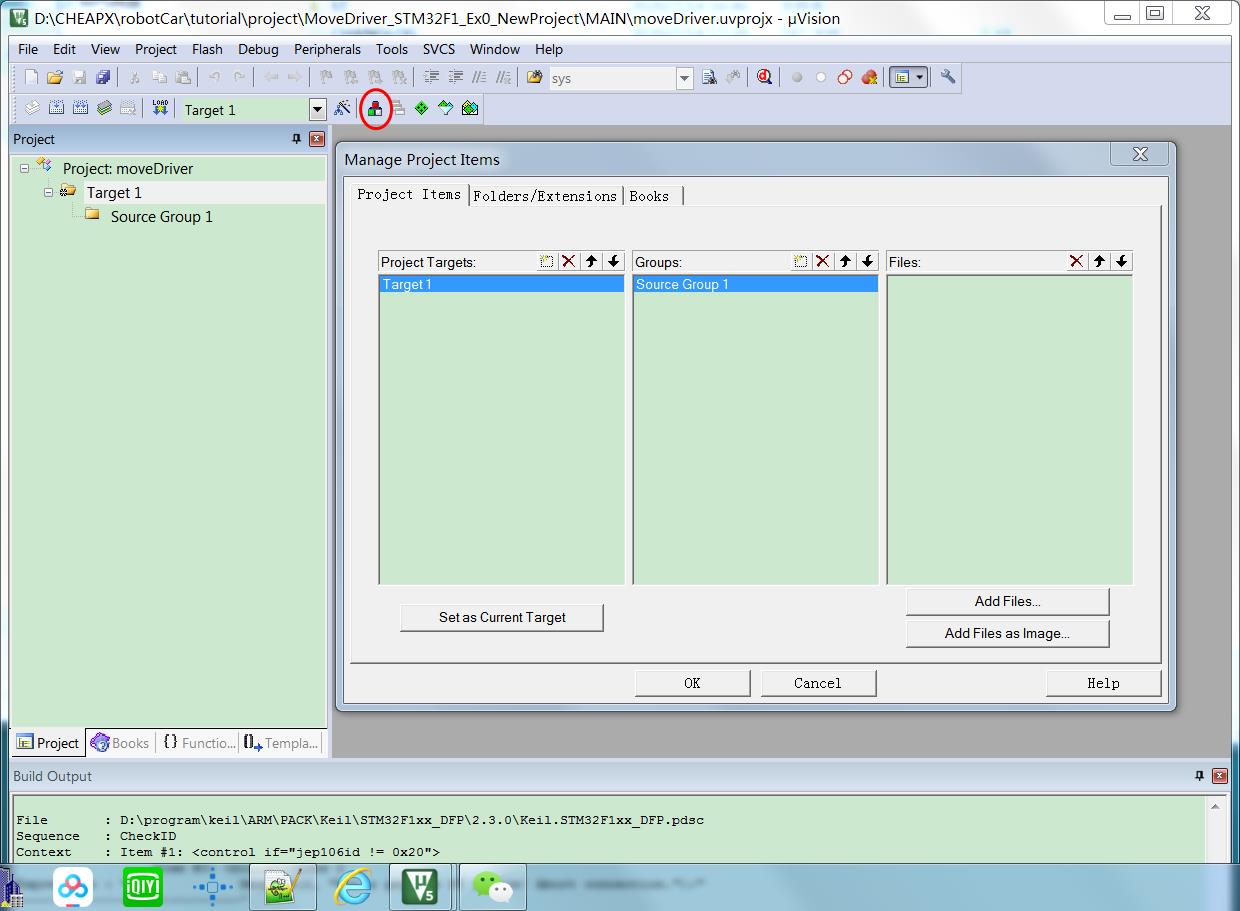Click the Save All icon
Screen dimensions: 1240x911
(103, 77)
